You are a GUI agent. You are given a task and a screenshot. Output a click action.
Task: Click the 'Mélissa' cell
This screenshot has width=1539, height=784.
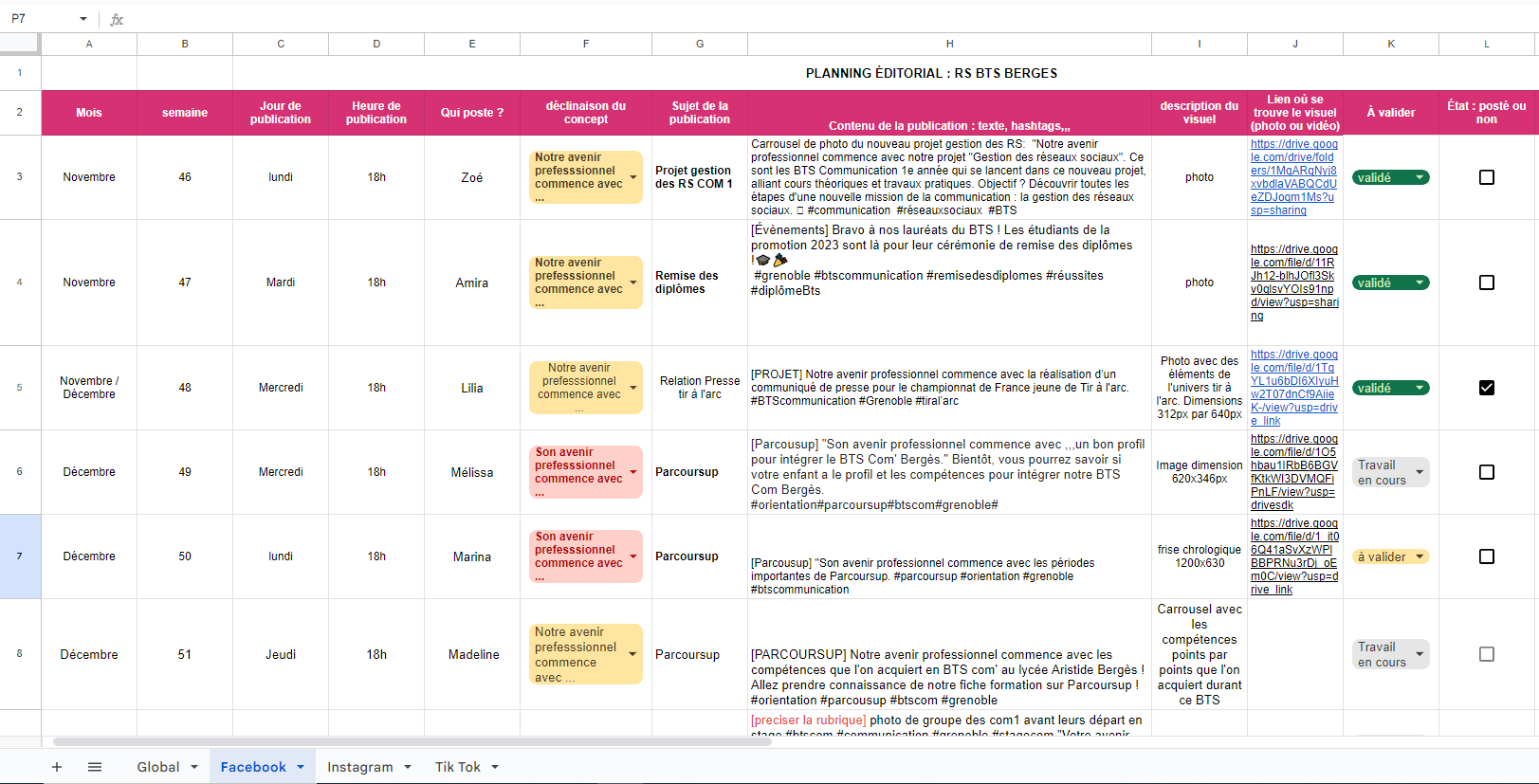point(472,472)
